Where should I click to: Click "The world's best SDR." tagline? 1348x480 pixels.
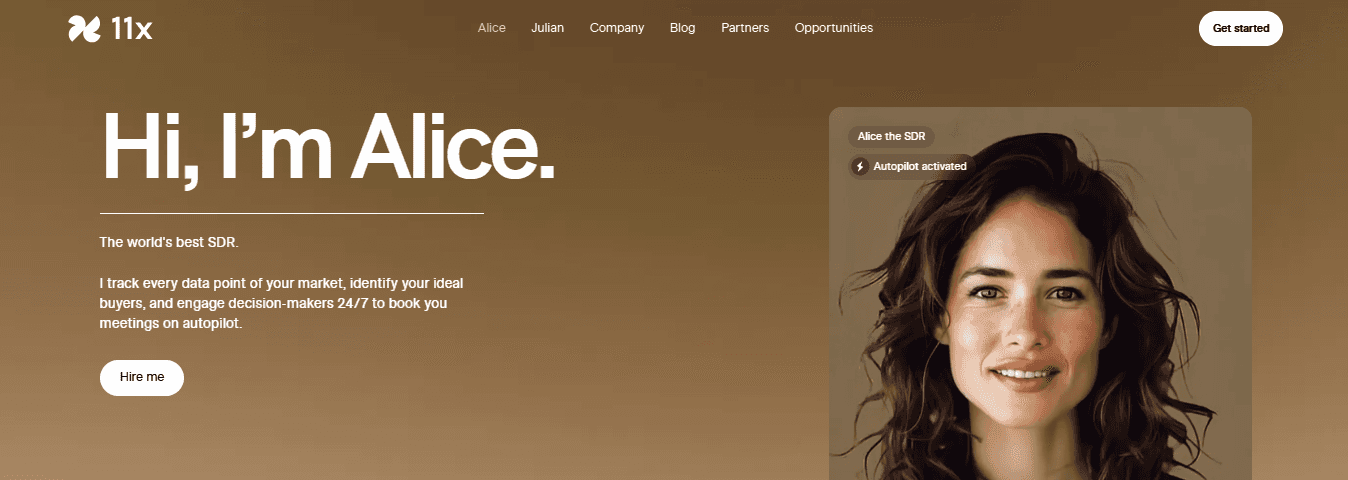tap(169, 242)
